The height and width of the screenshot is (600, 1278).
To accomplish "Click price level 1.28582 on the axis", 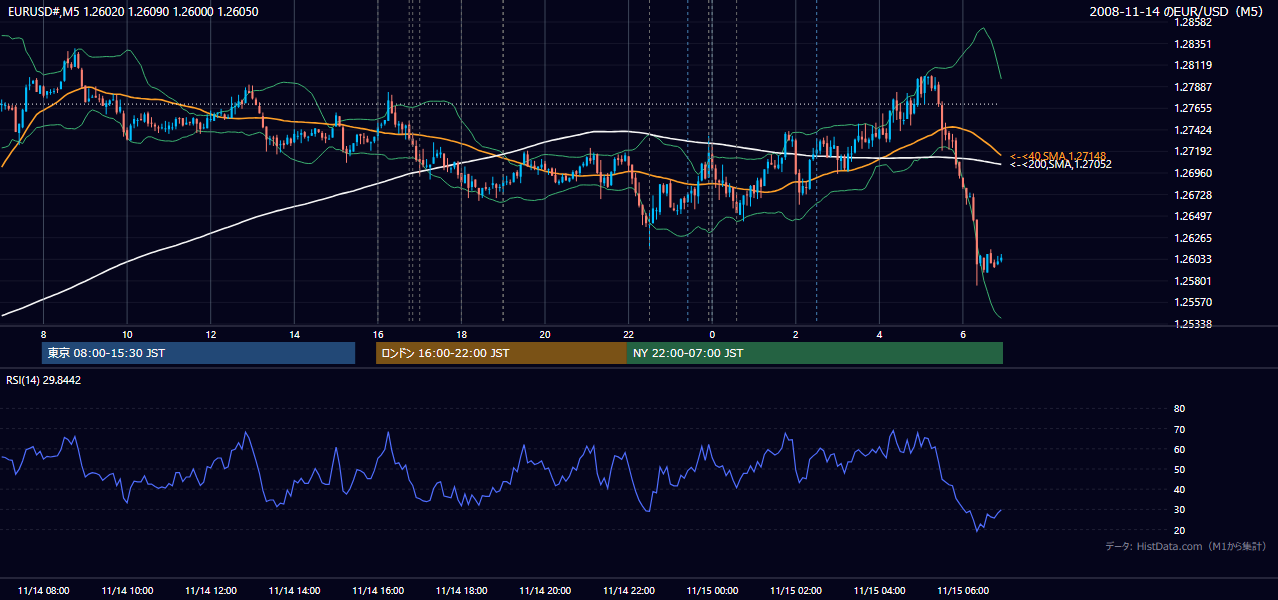I will [1193, 22].
